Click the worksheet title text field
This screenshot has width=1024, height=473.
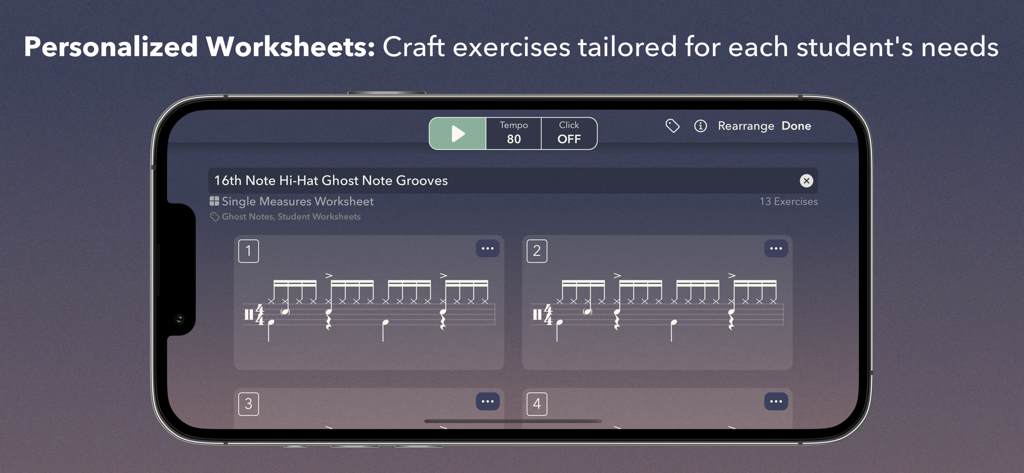tap(500, 181)
